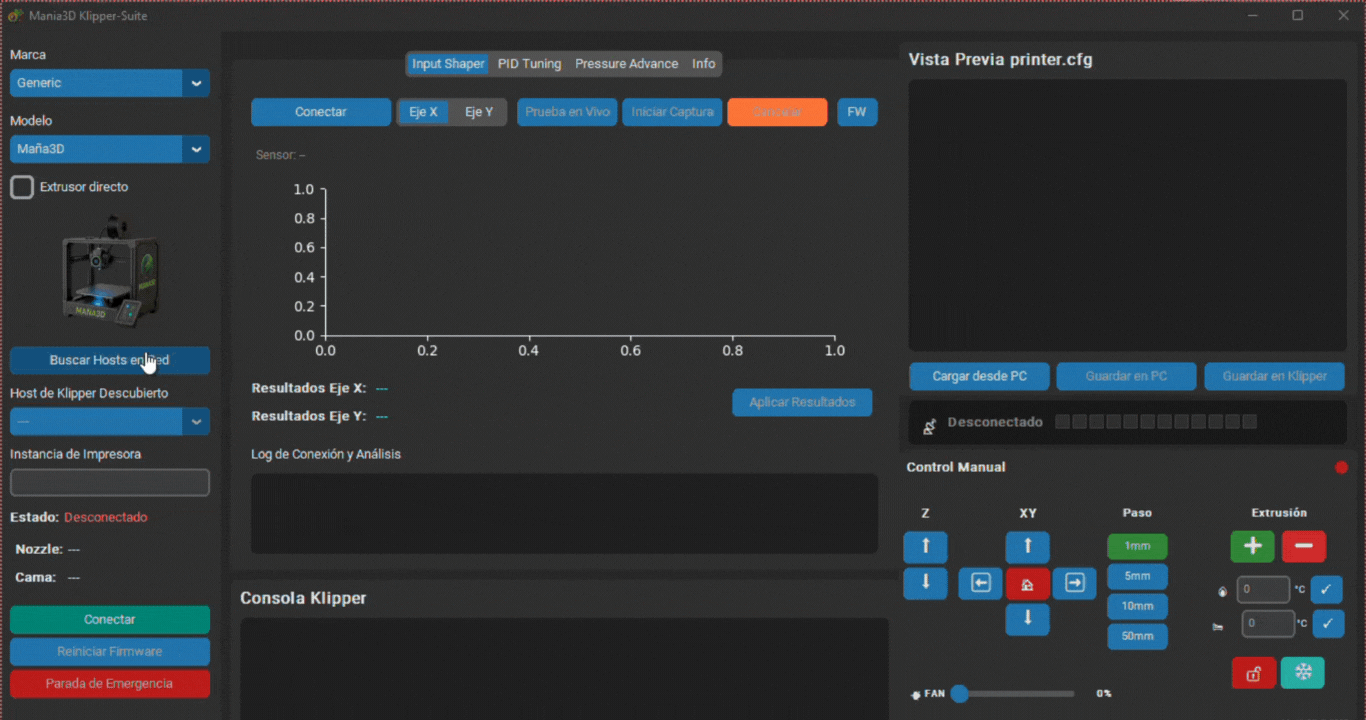This screenshot has width=1366, height=720.
Task: Open the Pressure Advance tab
Action: tap(626, 64)
